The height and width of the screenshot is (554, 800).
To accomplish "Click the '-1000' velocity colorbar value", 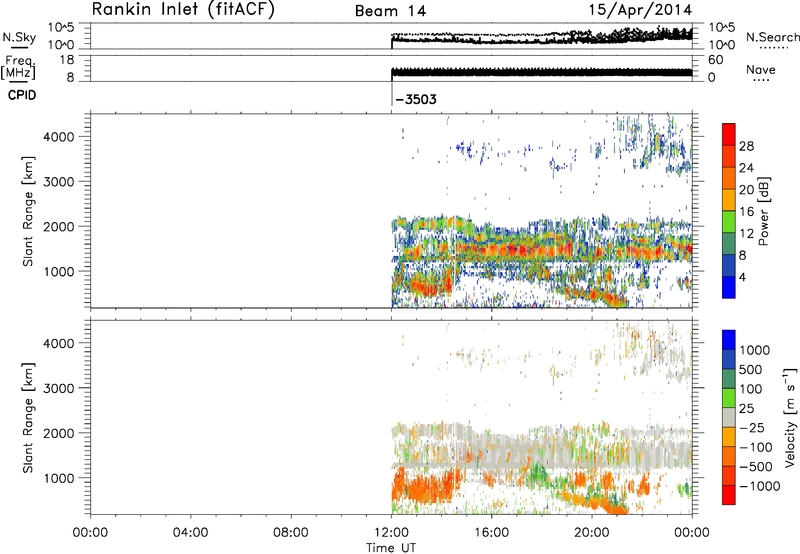I will tap(760, 486).
